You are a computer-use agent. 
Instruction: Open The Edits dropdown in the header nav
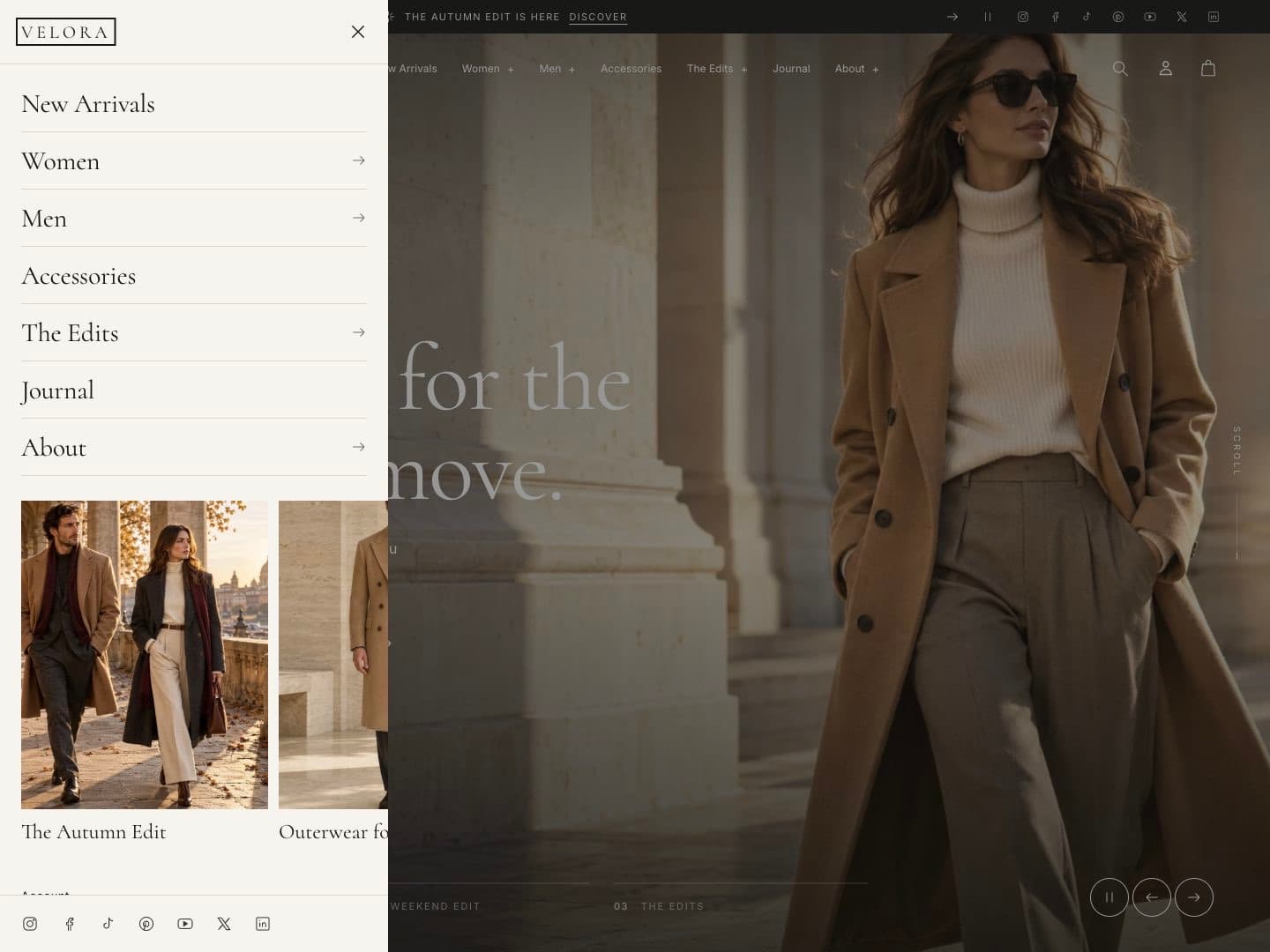[717, 69]
